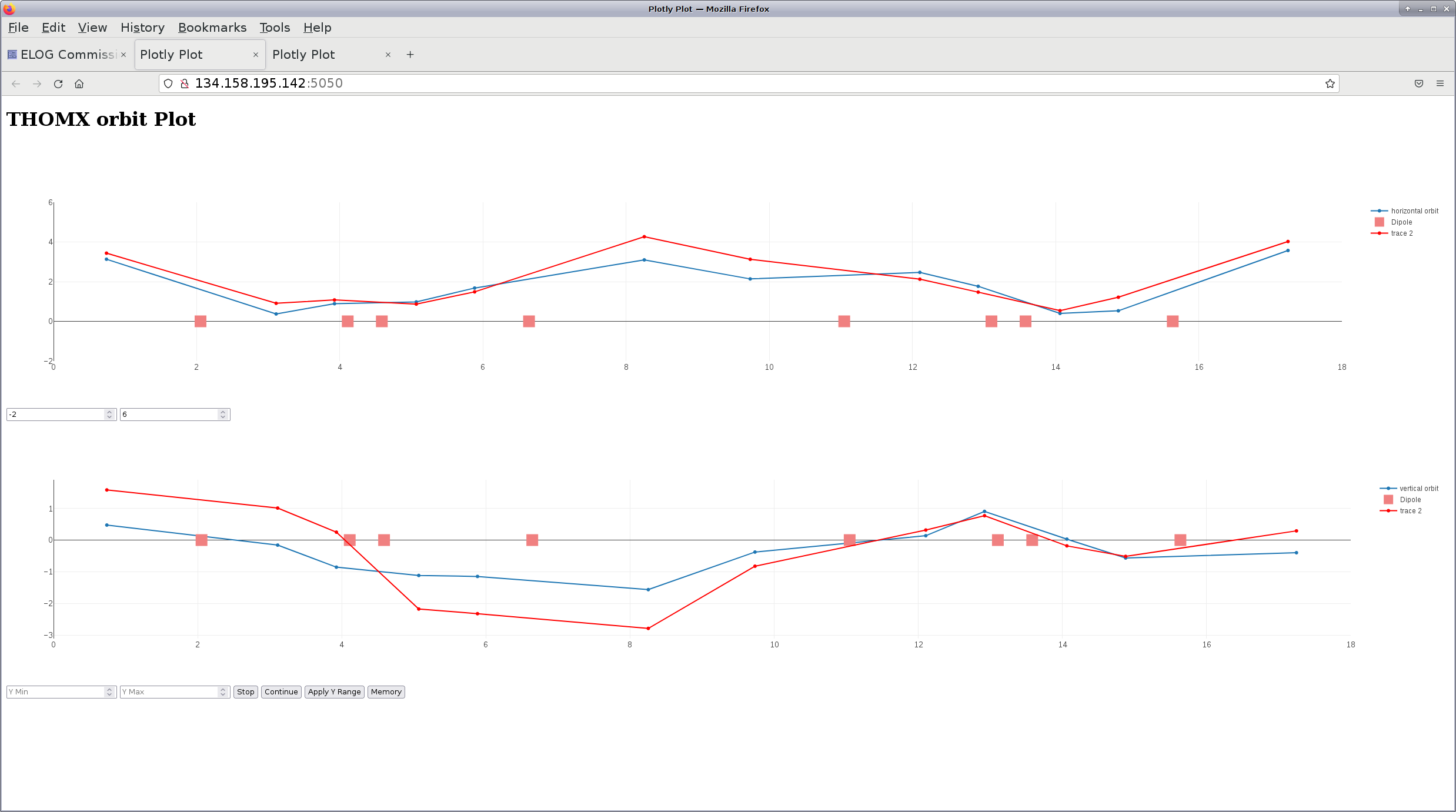The height and width of the screenshot is (812, 1456).
Task: Click into the Y Min input field
Action: [55, 692]
